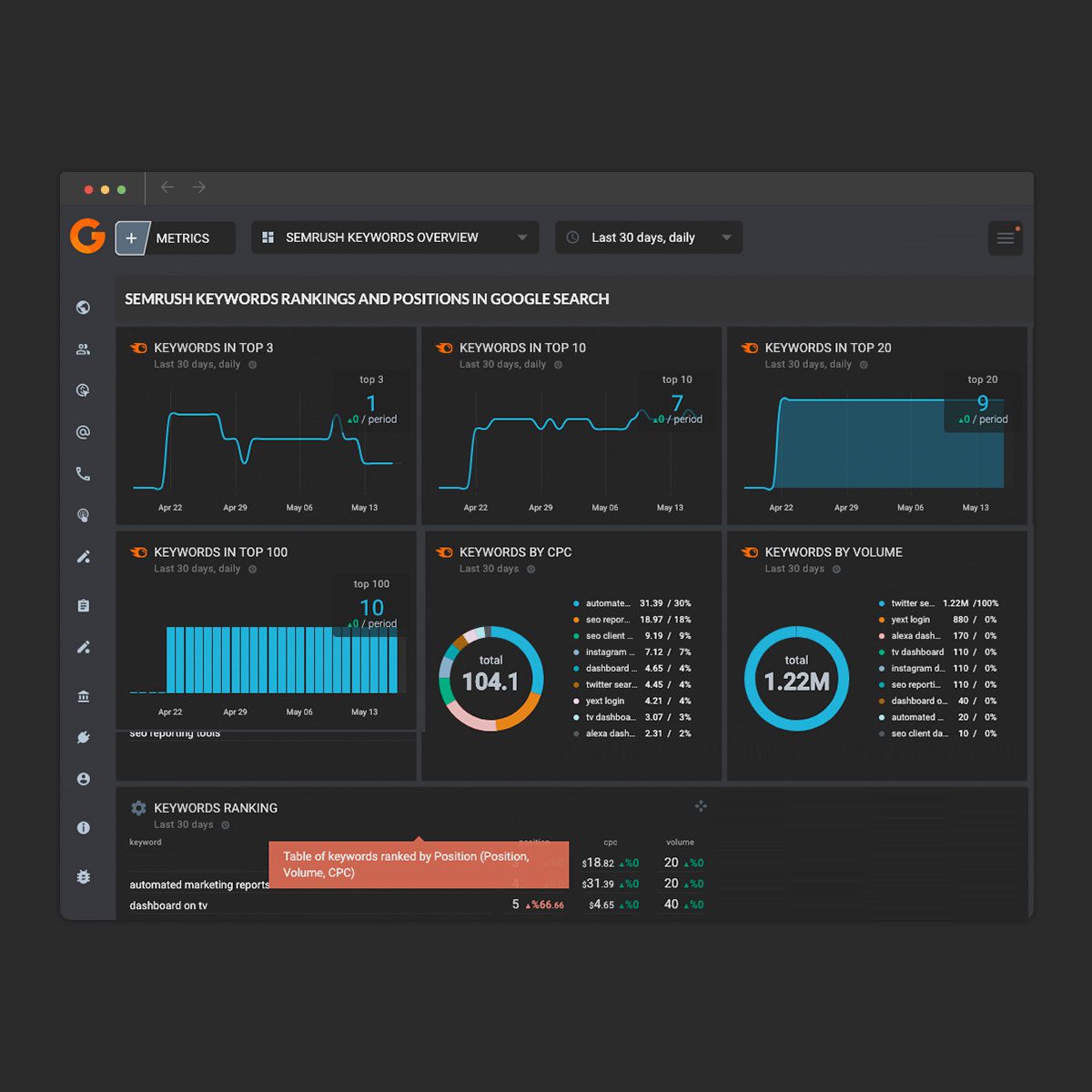Select the @ email icon in sidebar
Screen dimensions: 1092x1092
pyautogui.click(x=83, y=432)
